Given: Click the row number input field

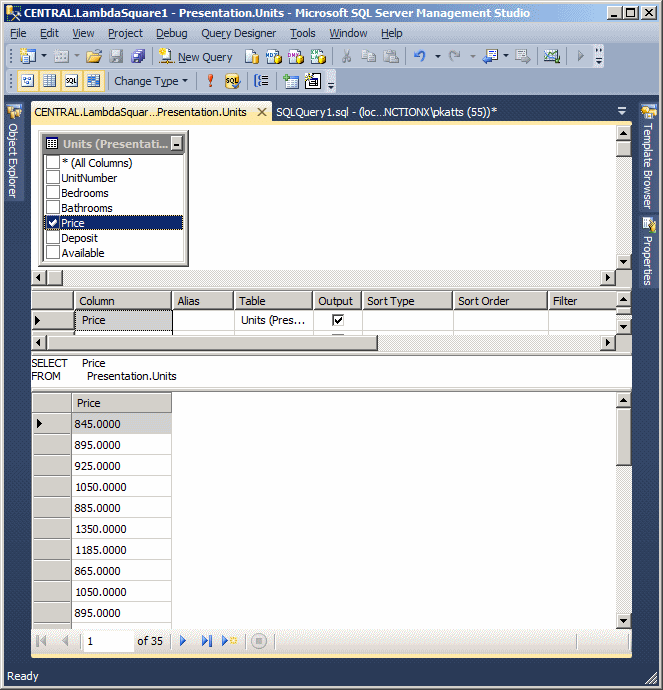Looking at the screenshot, I should [108, 641].
